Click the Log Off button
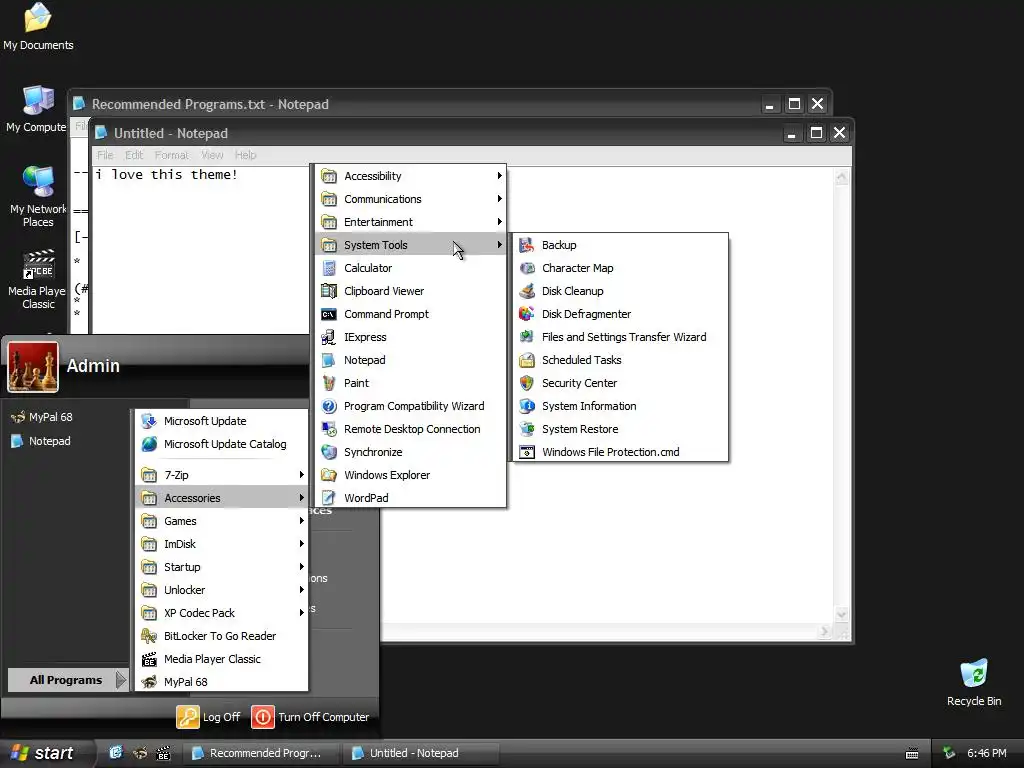The width and height of the screenshot is (1024, 768). 209,717
